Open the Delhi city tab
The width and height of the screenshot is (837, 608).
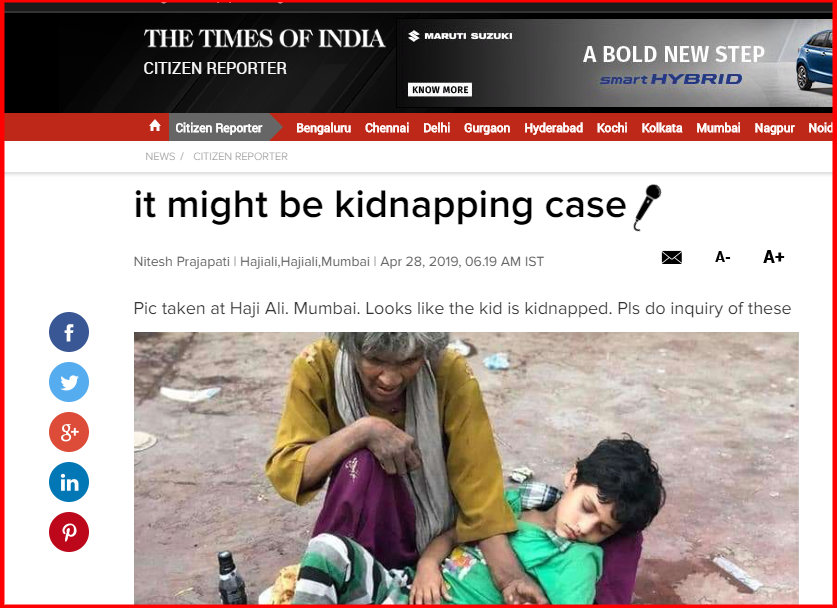click(x=437, y=128)
